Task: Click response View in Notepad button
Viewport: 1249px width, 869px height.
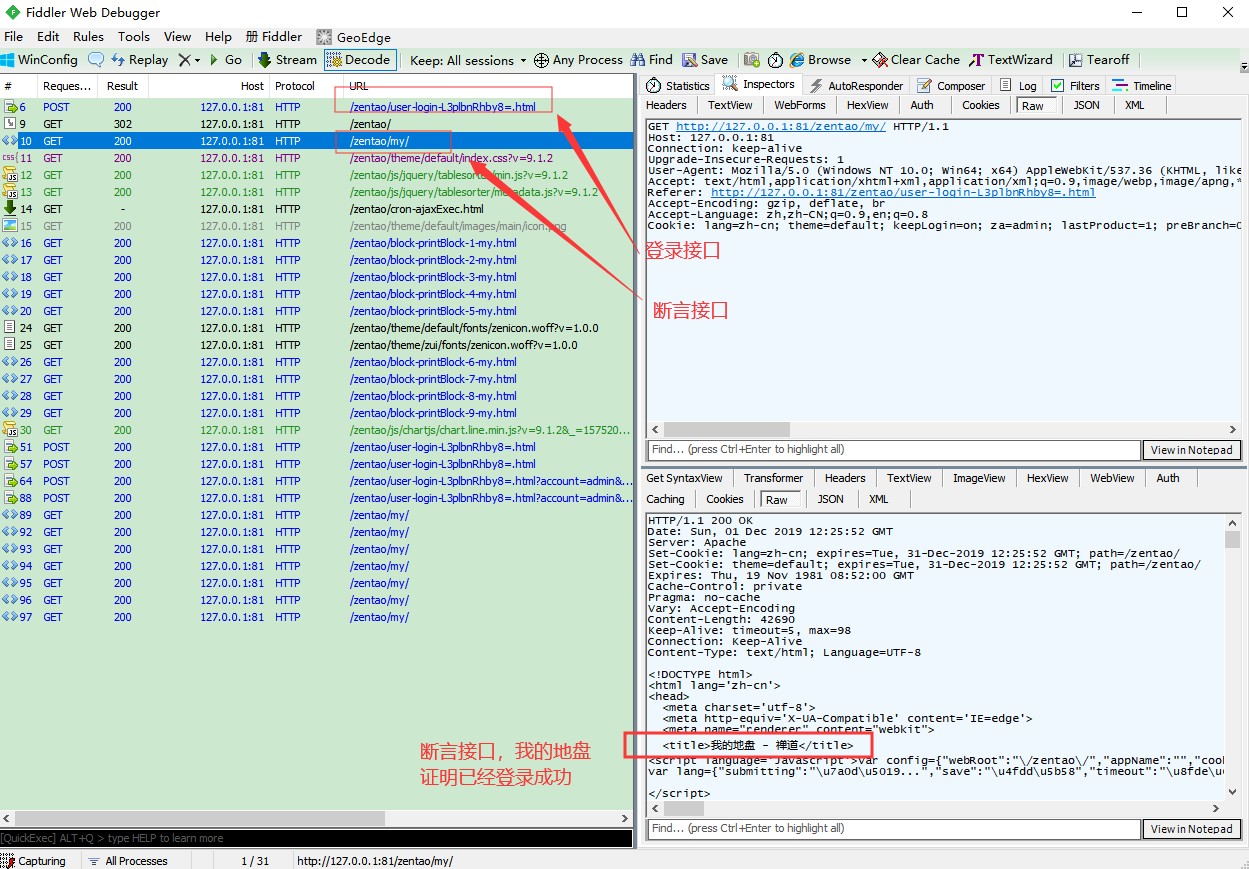Action: [x=1191, y=829]
